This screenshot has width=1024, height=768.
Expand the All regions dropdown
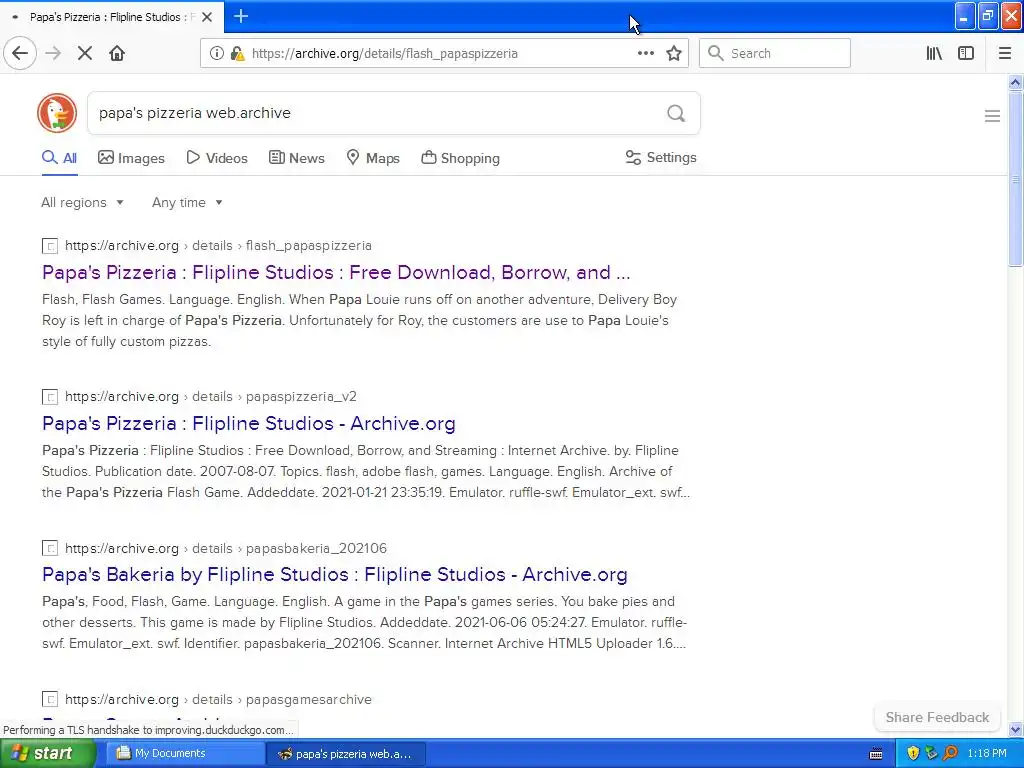tap(82, 202)
